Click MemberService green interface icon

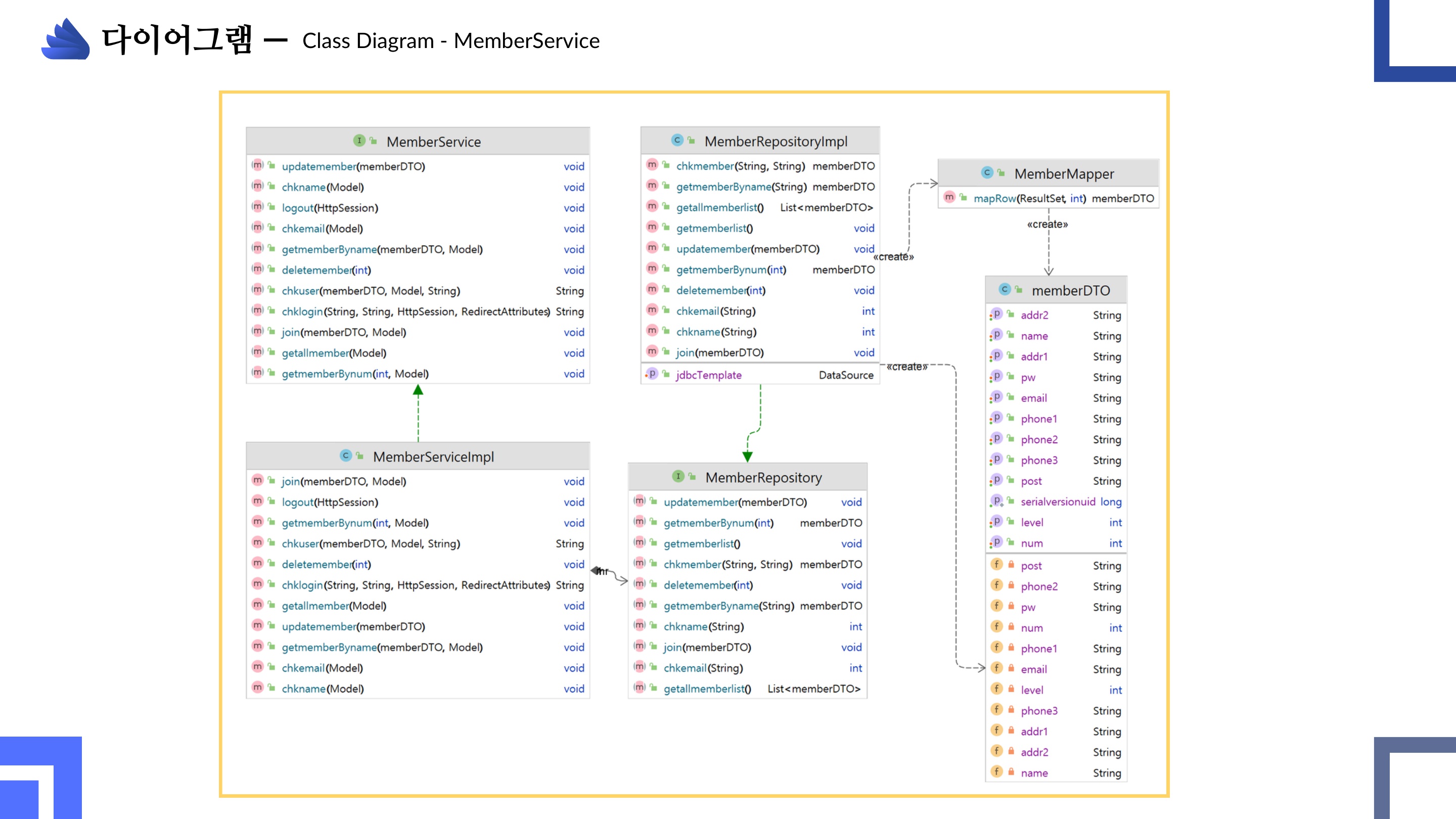pyautogui.click(x=359, y=140)
